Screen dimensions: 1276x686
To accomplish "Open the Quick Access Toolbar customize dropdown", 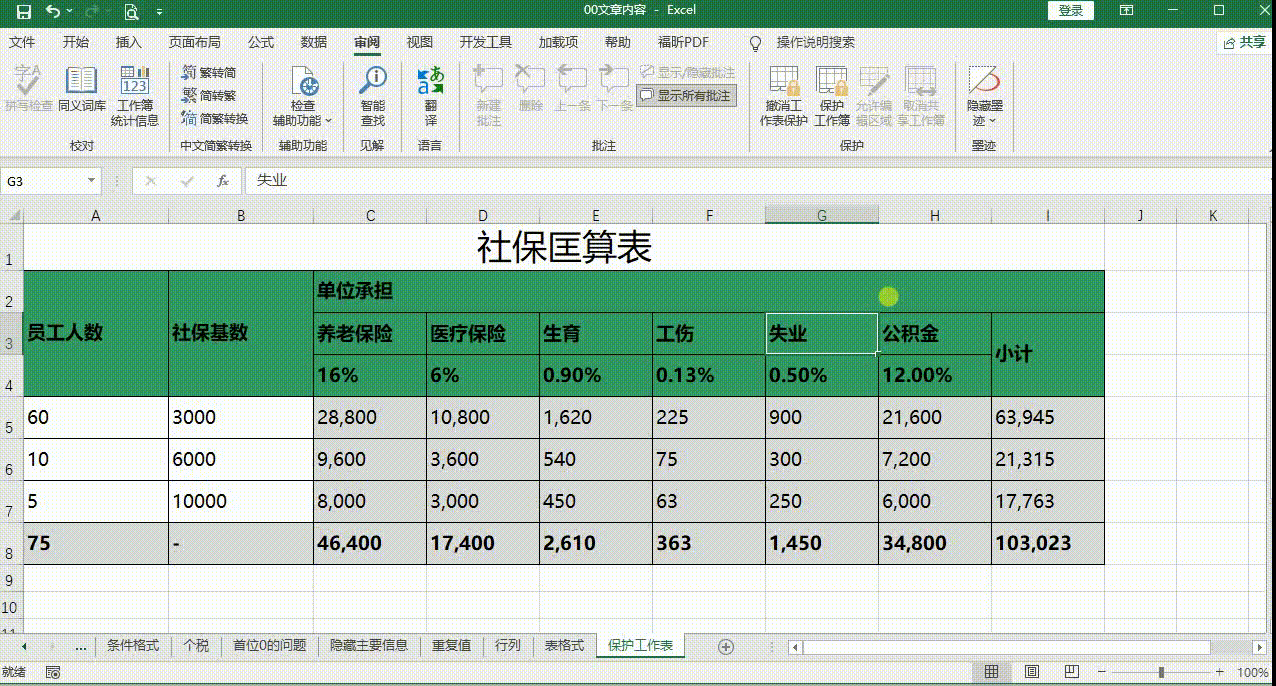I will [x=160, y=12].
